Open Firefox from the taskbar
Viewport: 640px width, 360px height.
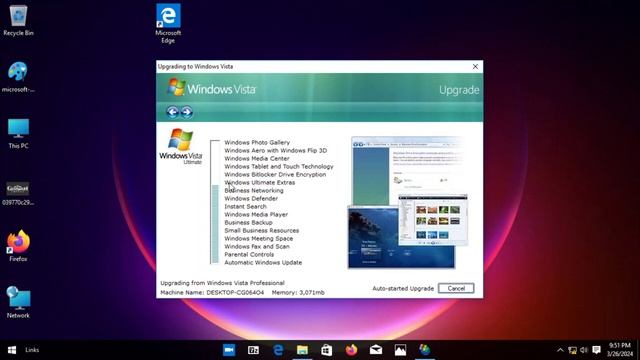point(351,350)
